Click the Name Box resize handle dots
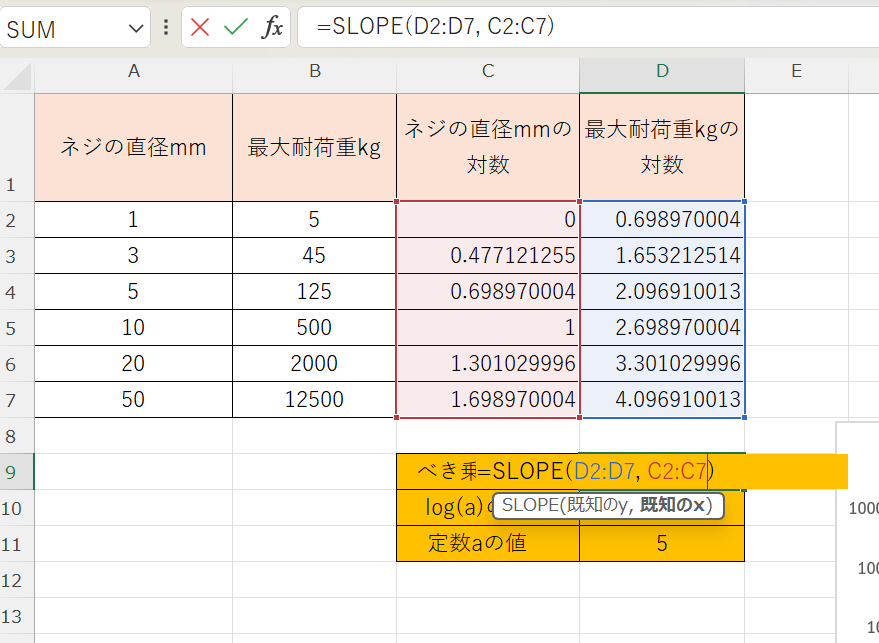 (x=166, y=28)
